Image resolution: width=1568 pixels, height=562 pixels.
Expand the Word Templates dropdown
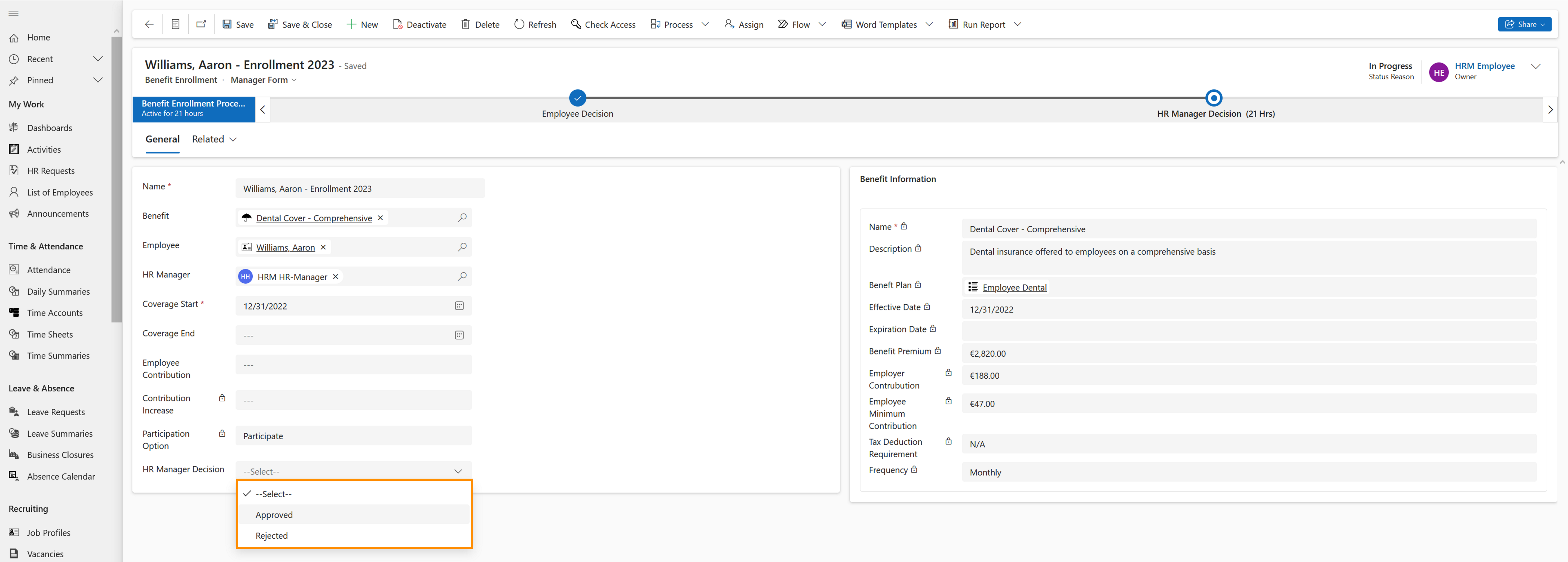tap(929, 24)
